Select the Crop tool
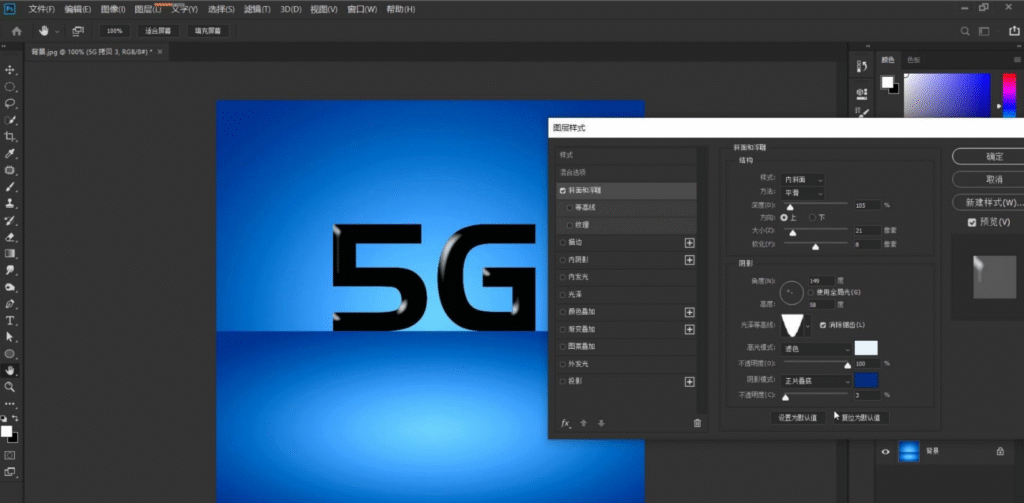The width and height of the screenshot is (1024, 503). [10, 137]
